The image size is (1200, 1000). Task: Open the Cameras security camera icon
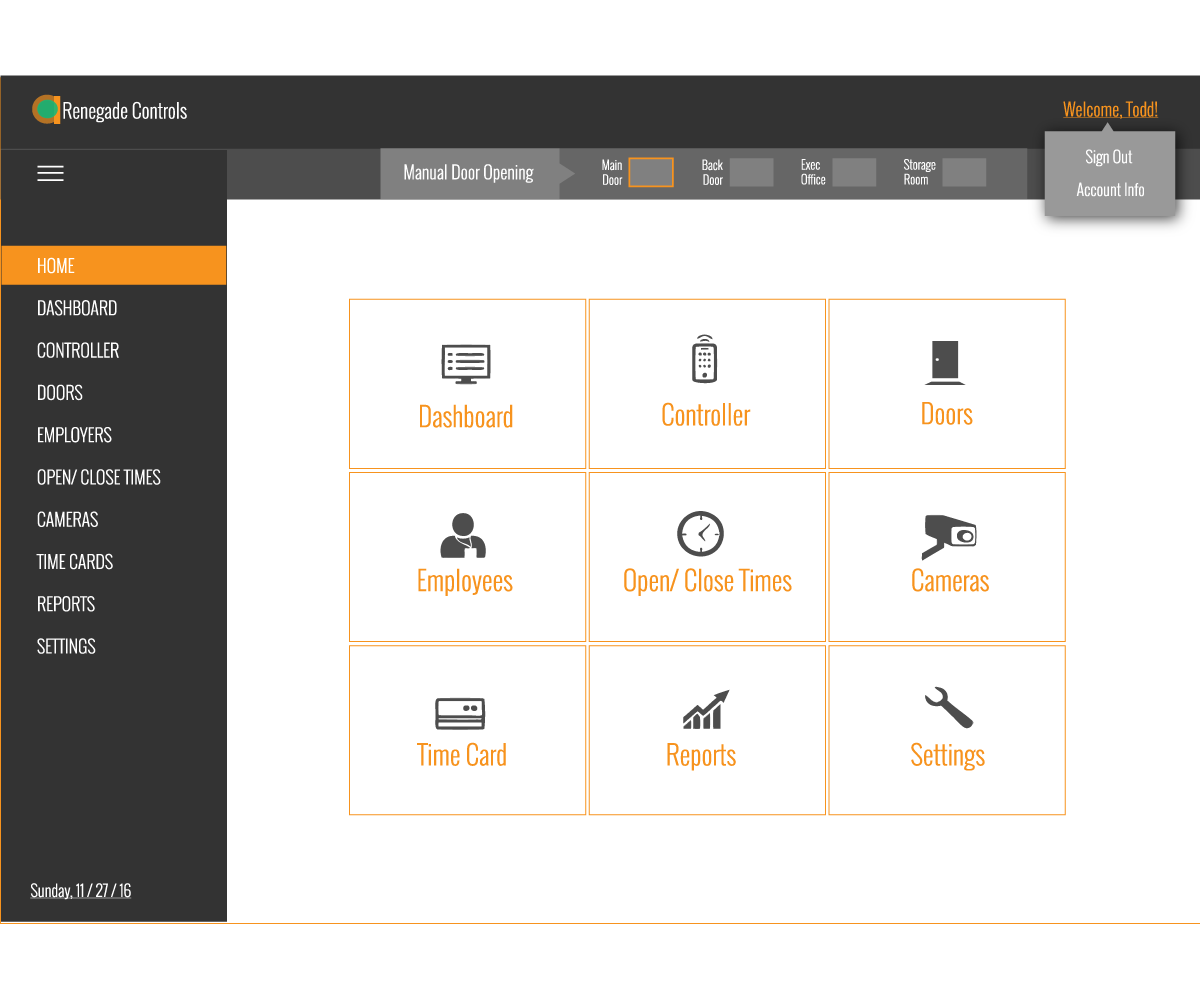point(949,537)
